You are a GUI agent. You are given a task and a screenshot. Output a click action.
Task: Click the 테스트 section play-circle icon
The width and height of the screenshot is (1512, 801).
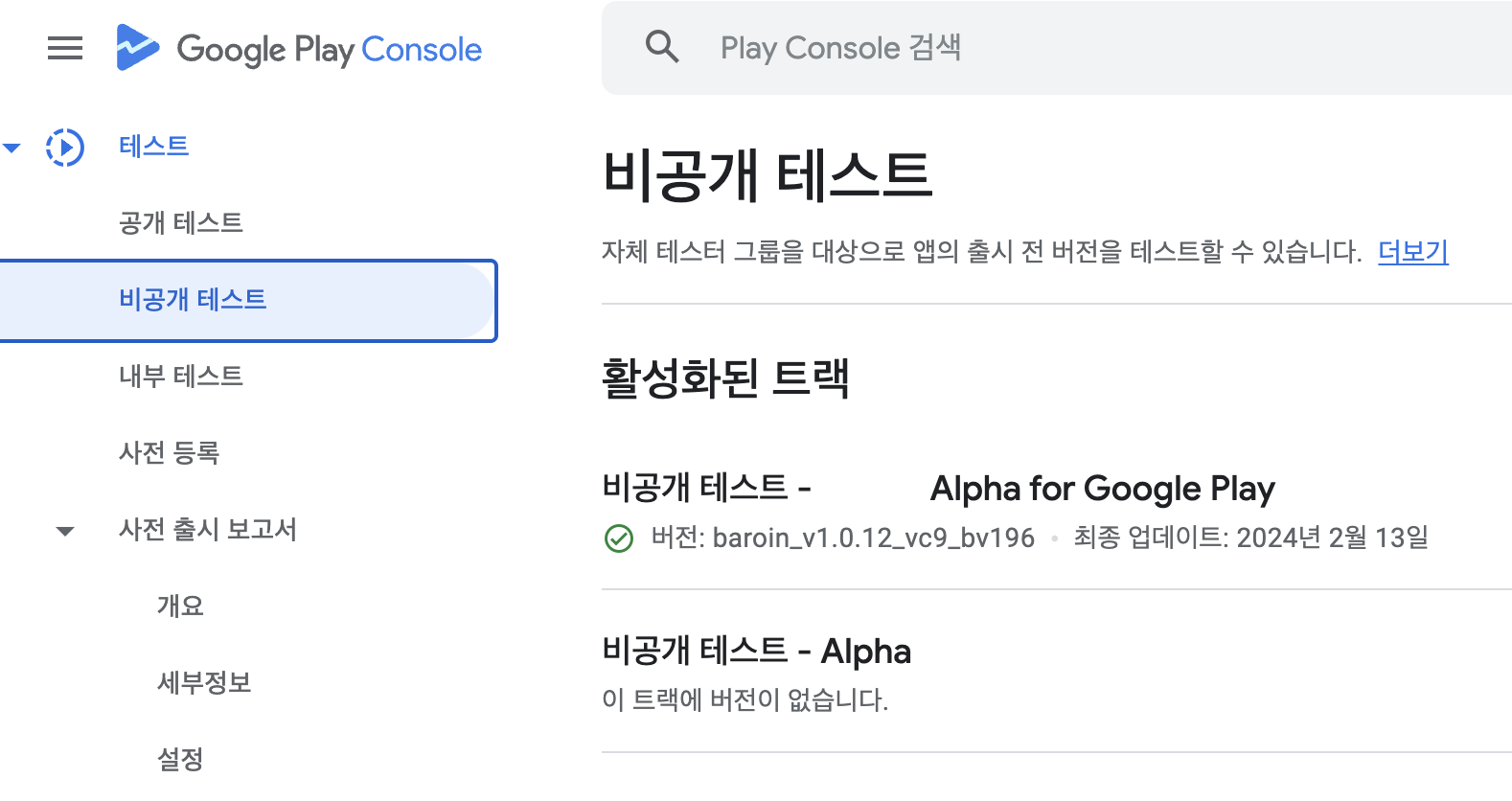[65, 148]
